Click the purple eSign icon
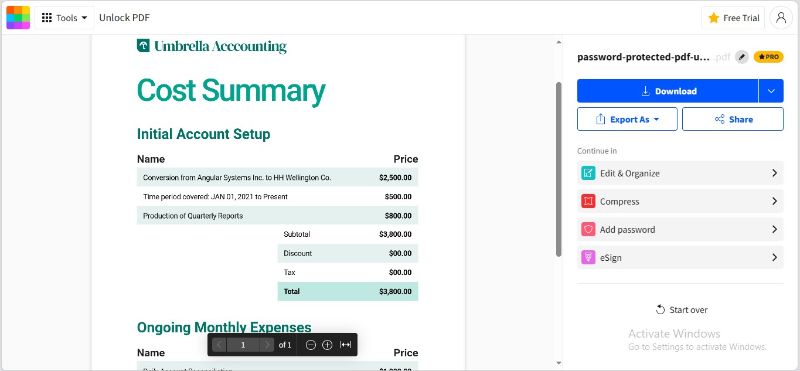Viewport: 800px width, 371px height. tap(588, 257)
